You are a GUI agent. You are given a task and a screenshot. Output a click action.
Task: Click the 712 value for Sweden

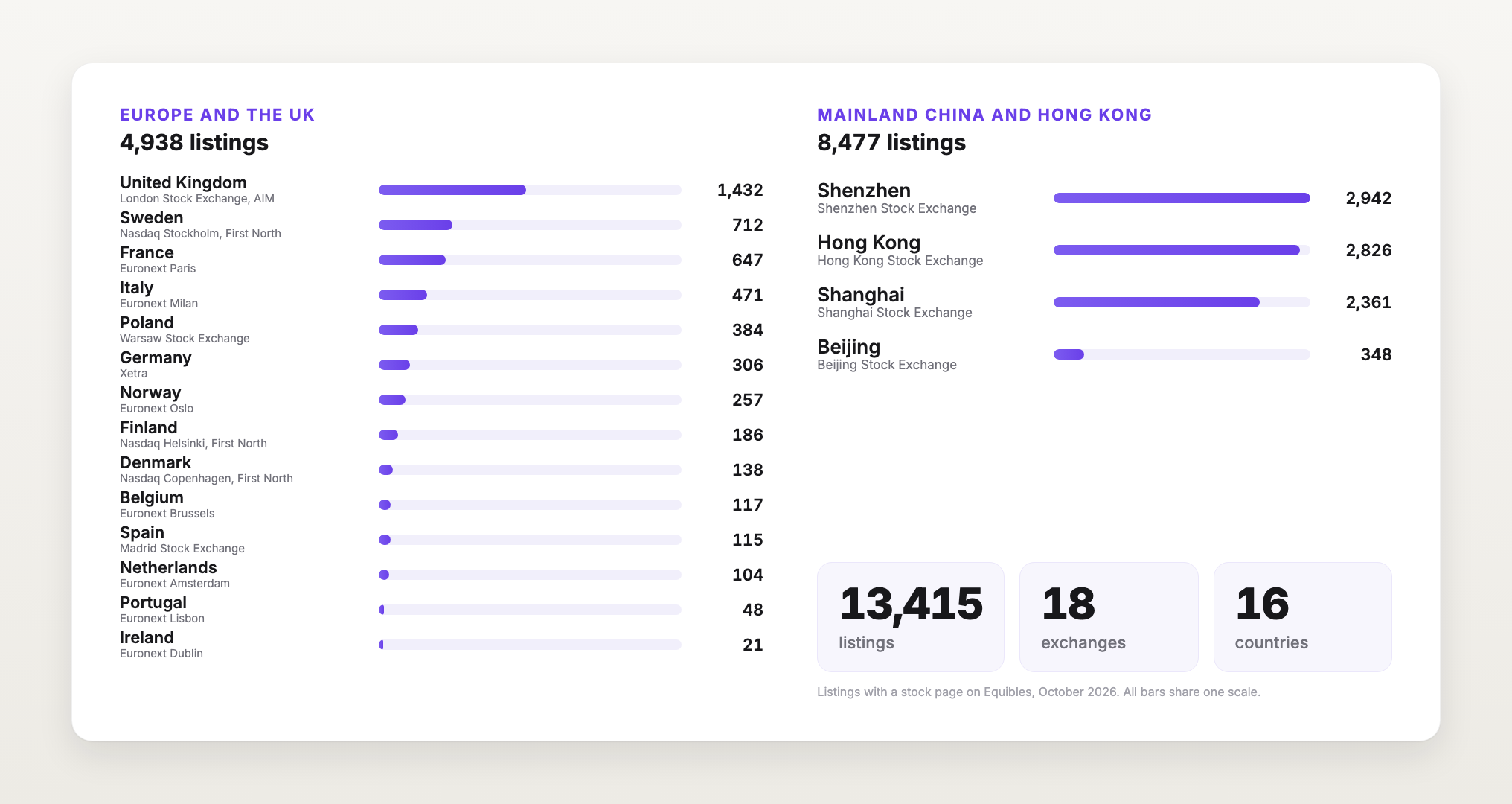(x=748, y=225)
